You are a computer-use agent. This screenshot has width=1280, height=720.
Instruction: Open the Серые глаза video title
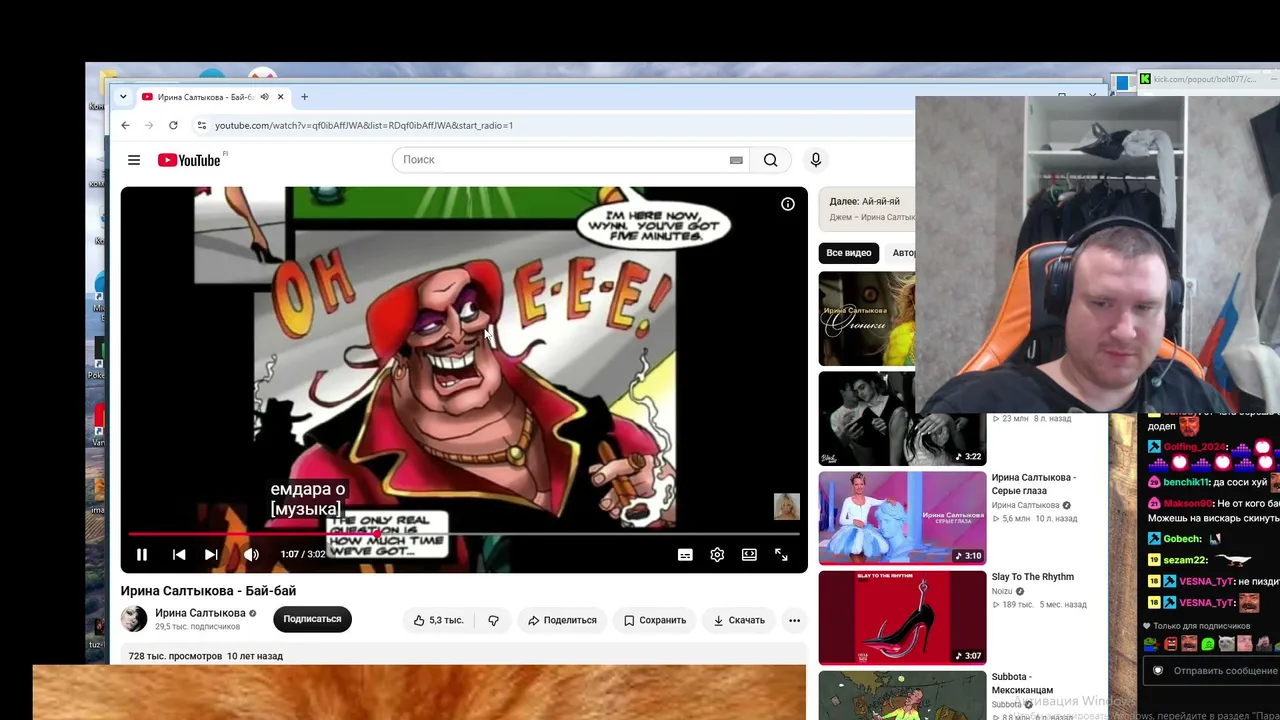click(1033, 483)
